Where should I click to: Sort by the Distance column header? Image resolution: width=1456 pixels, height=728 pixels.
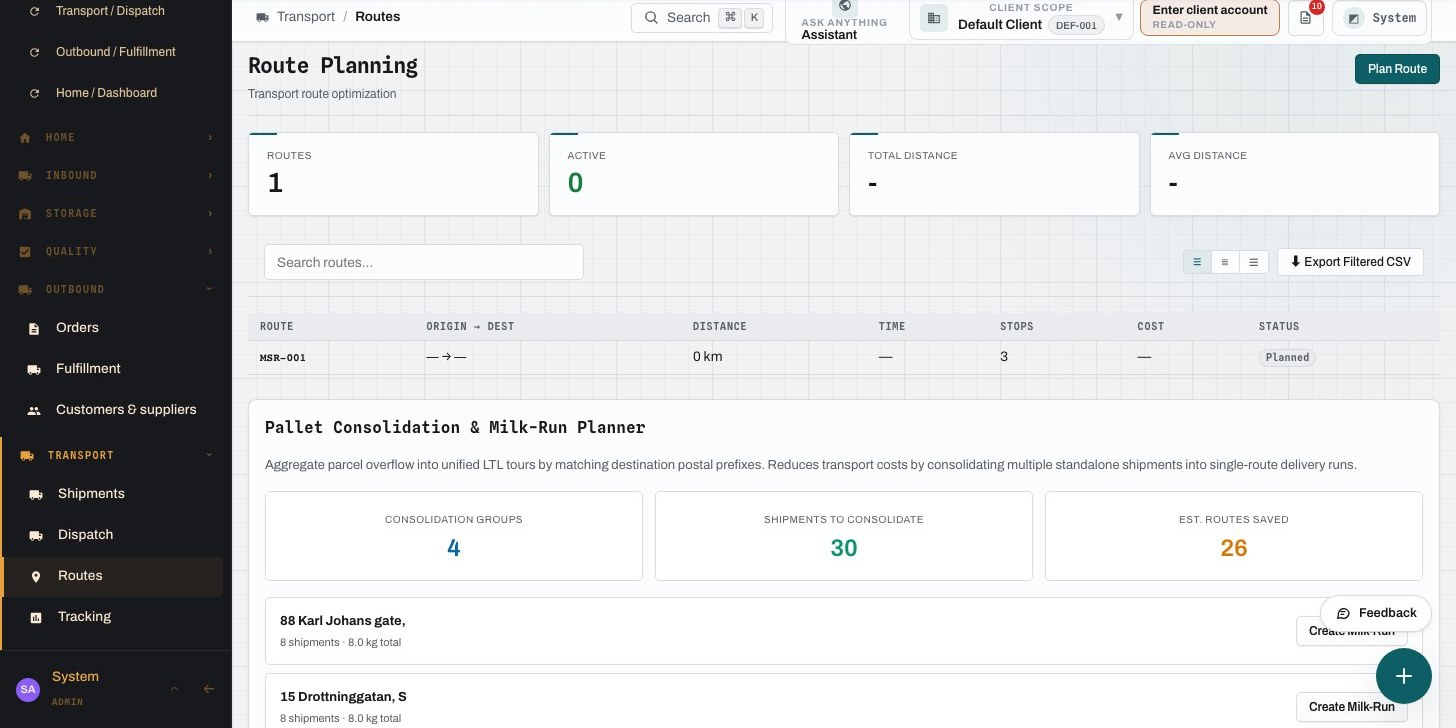coord(719,327)
